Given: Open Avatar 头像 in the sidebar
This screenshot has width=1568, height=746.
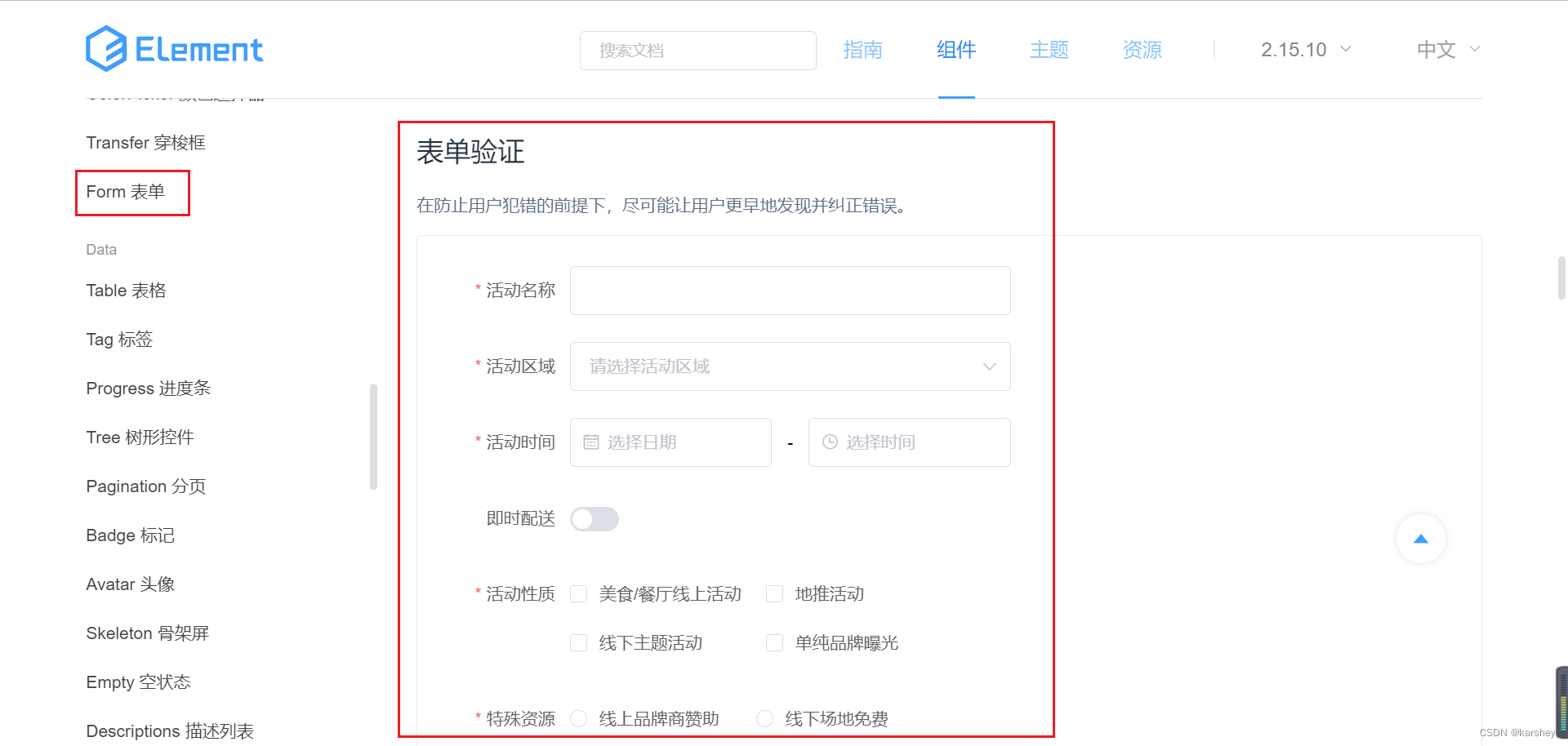Looking at the screenshot, I should click(130, 584).
